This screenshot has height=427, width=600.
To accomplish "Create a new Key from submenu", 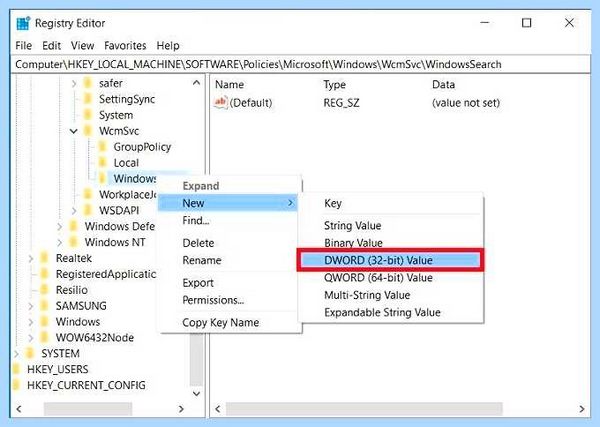I will pyautogui.click(x=391, y=203).
